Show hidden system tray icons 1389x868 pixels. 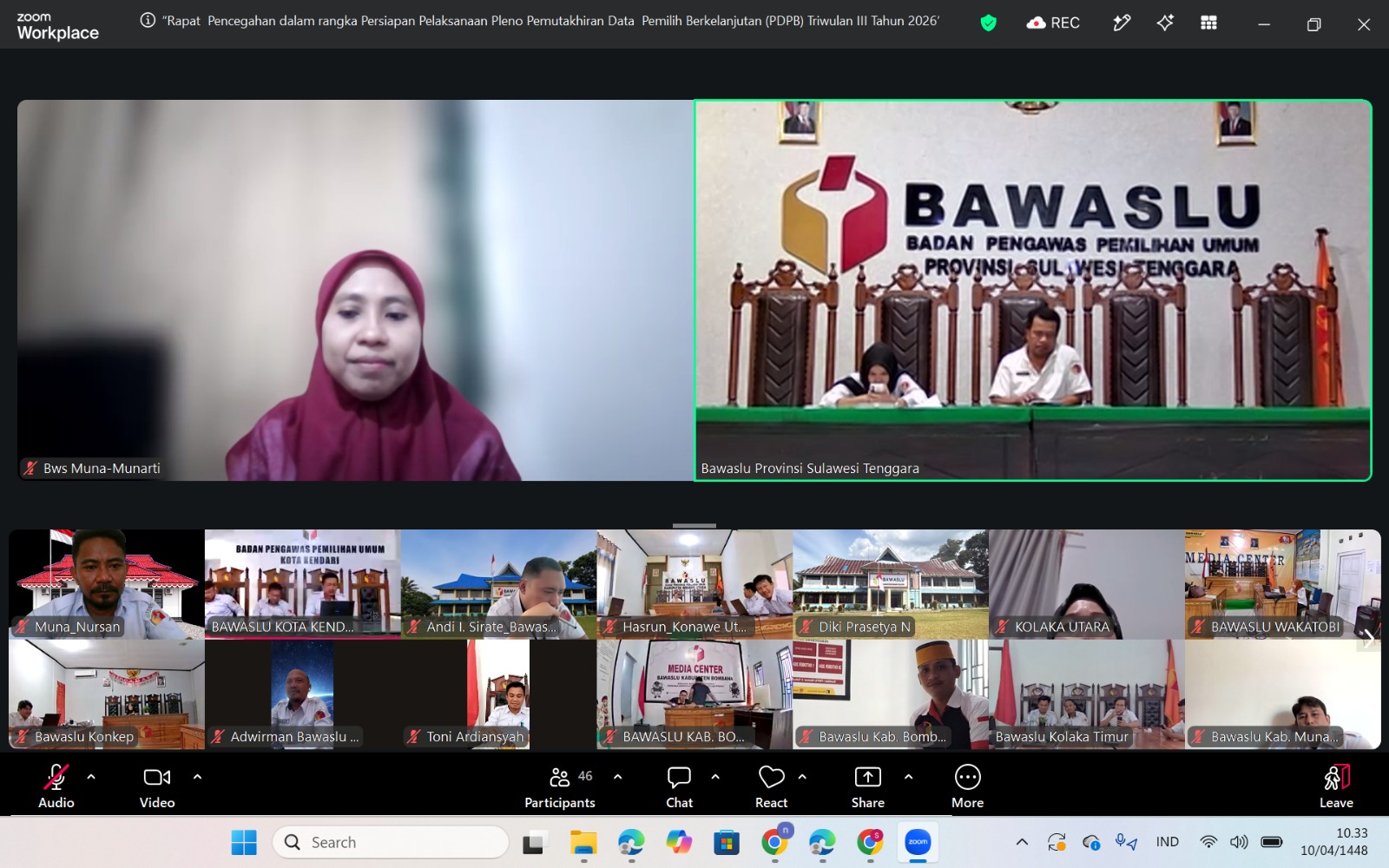pos(1022,842)
